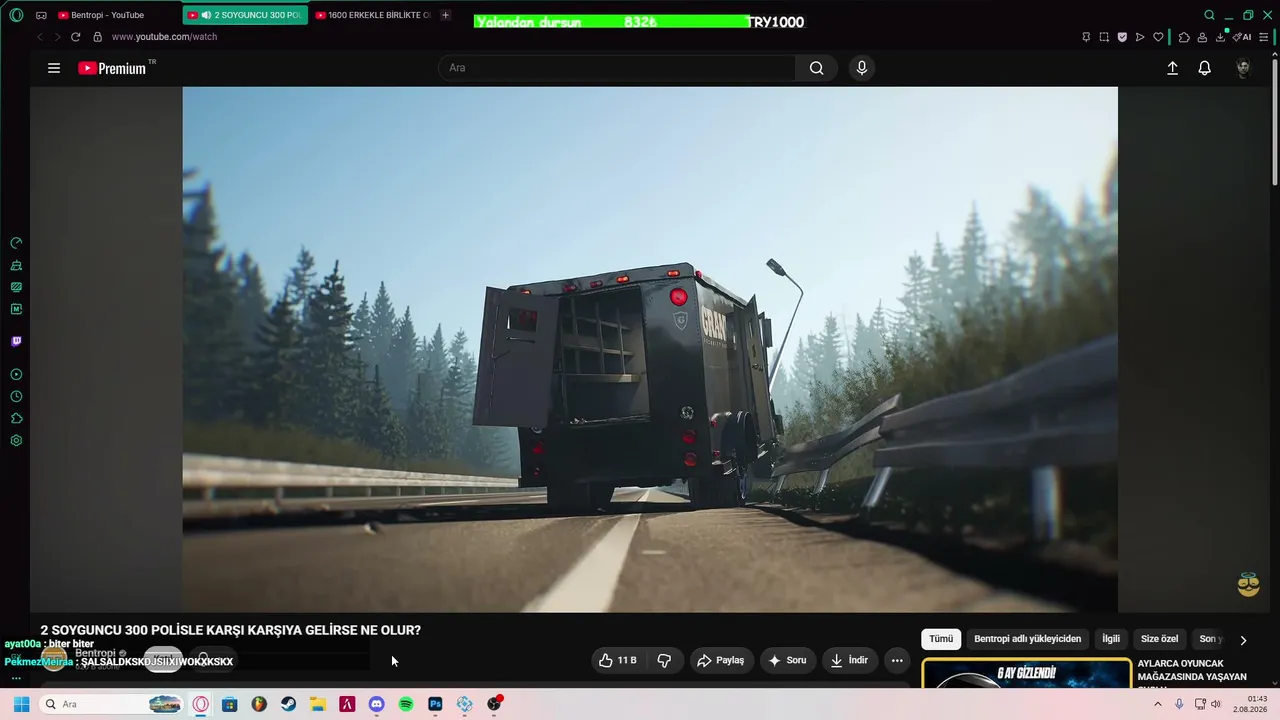1280x720 pixels.
Task: Mute the playing tab via speaker icon
Action: click(206, 15)
